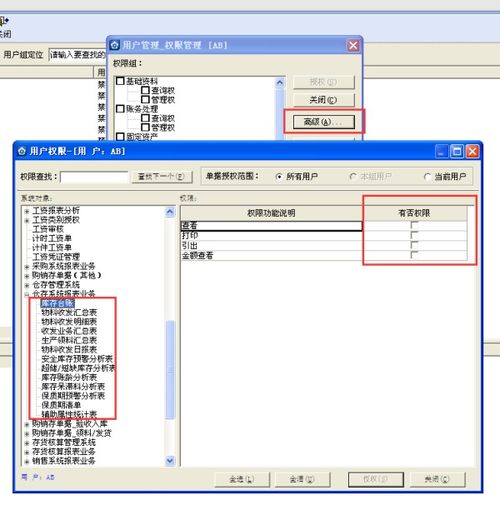Click the 权限功能说明 column header
Viewport: 500px width, 510px height.
coord(271,213)
